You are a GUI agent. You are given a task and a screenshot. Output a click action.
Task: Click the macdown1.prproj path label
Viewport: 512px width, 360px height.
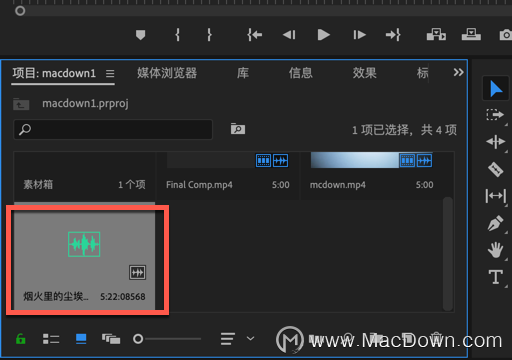[x=85, y=104]
